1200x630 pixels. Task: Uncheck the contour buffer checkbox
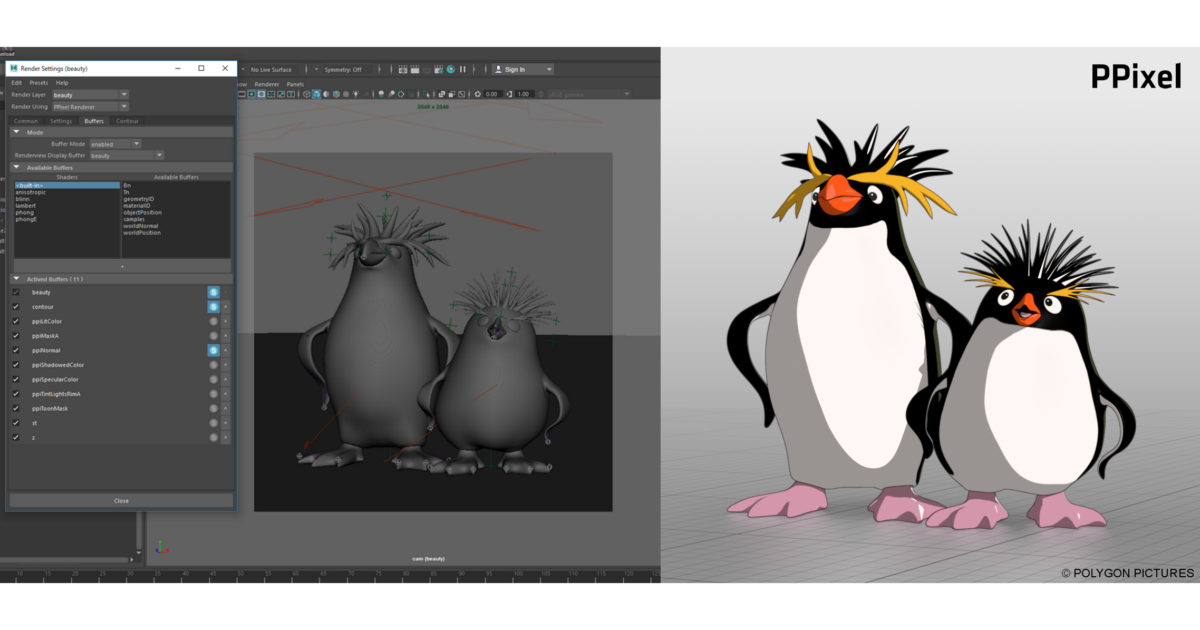pos(16,307)
